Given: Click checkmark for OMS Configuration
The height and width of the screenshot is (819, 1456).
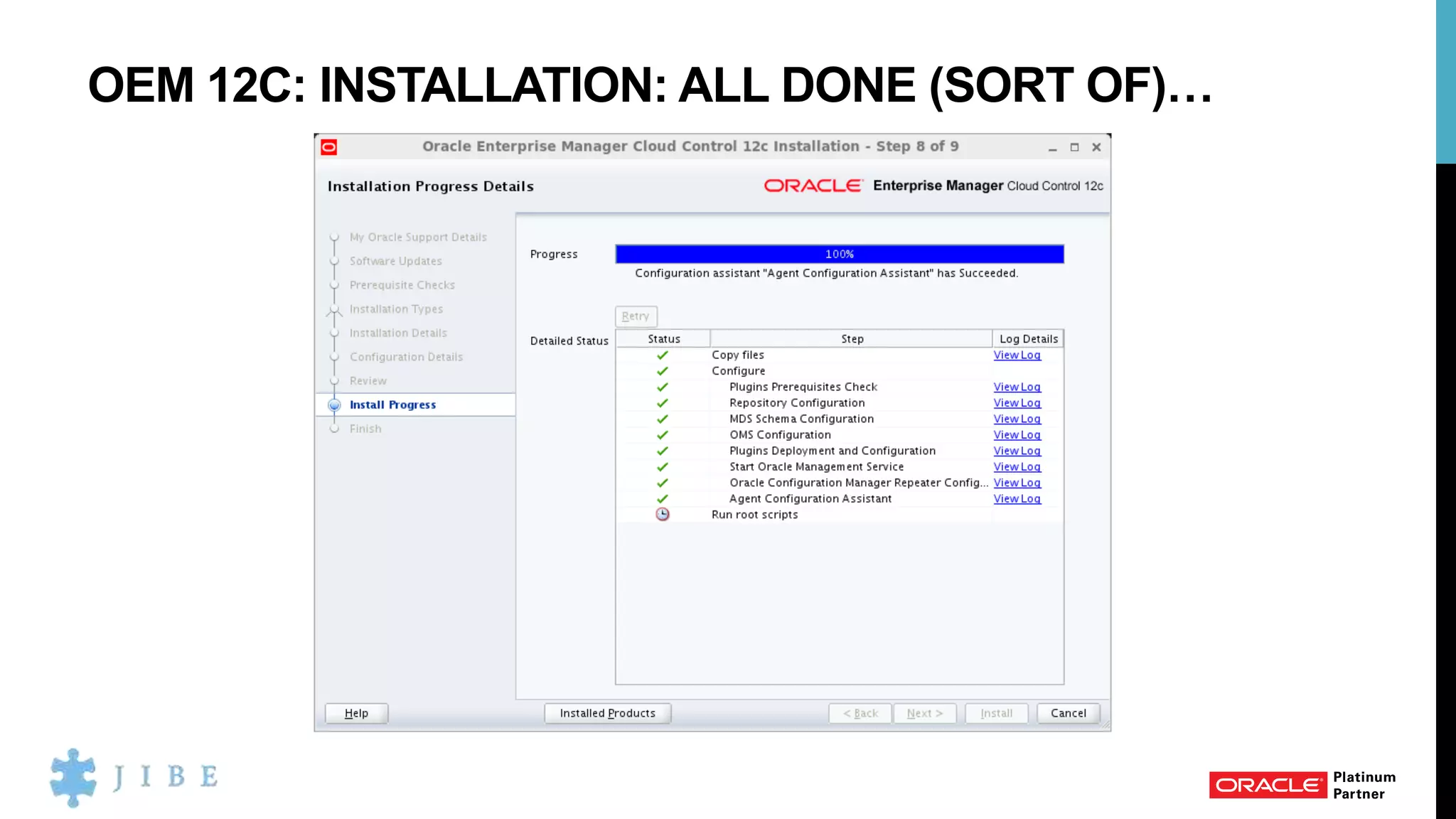Looking at the screenshot, I should pos(663,435).
